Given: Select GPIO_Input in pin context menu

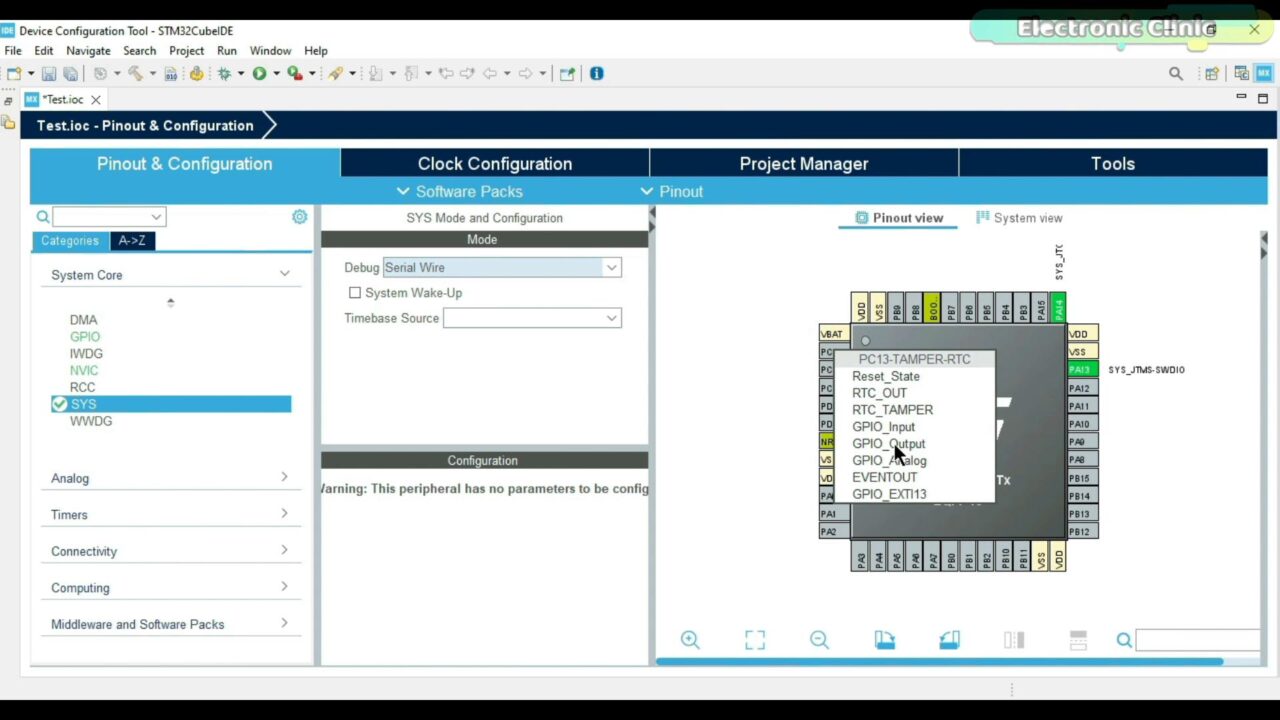Looking at the screenshot, I should click(x=883, y=427).
